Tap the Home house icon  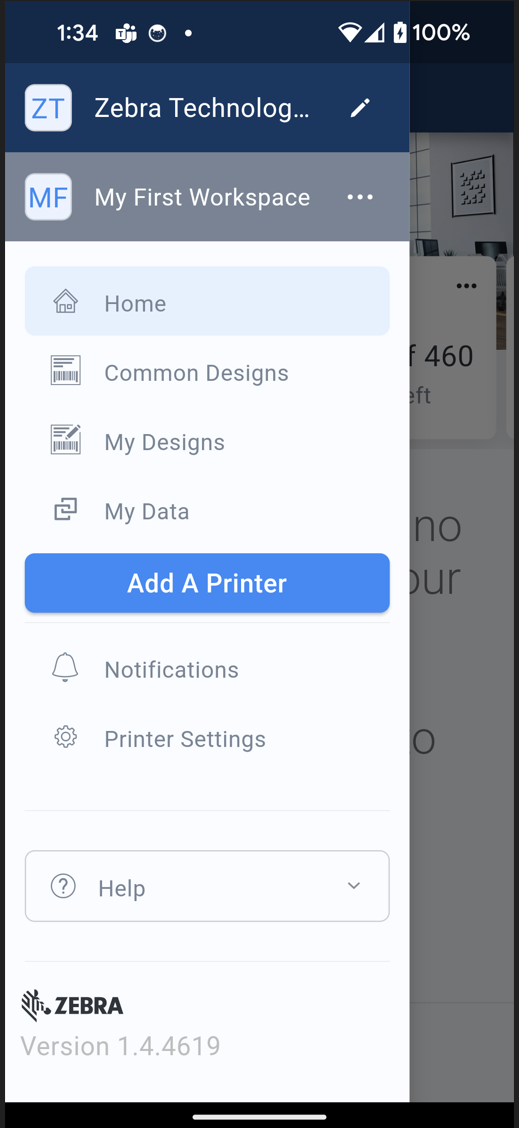tap(66, 302)
